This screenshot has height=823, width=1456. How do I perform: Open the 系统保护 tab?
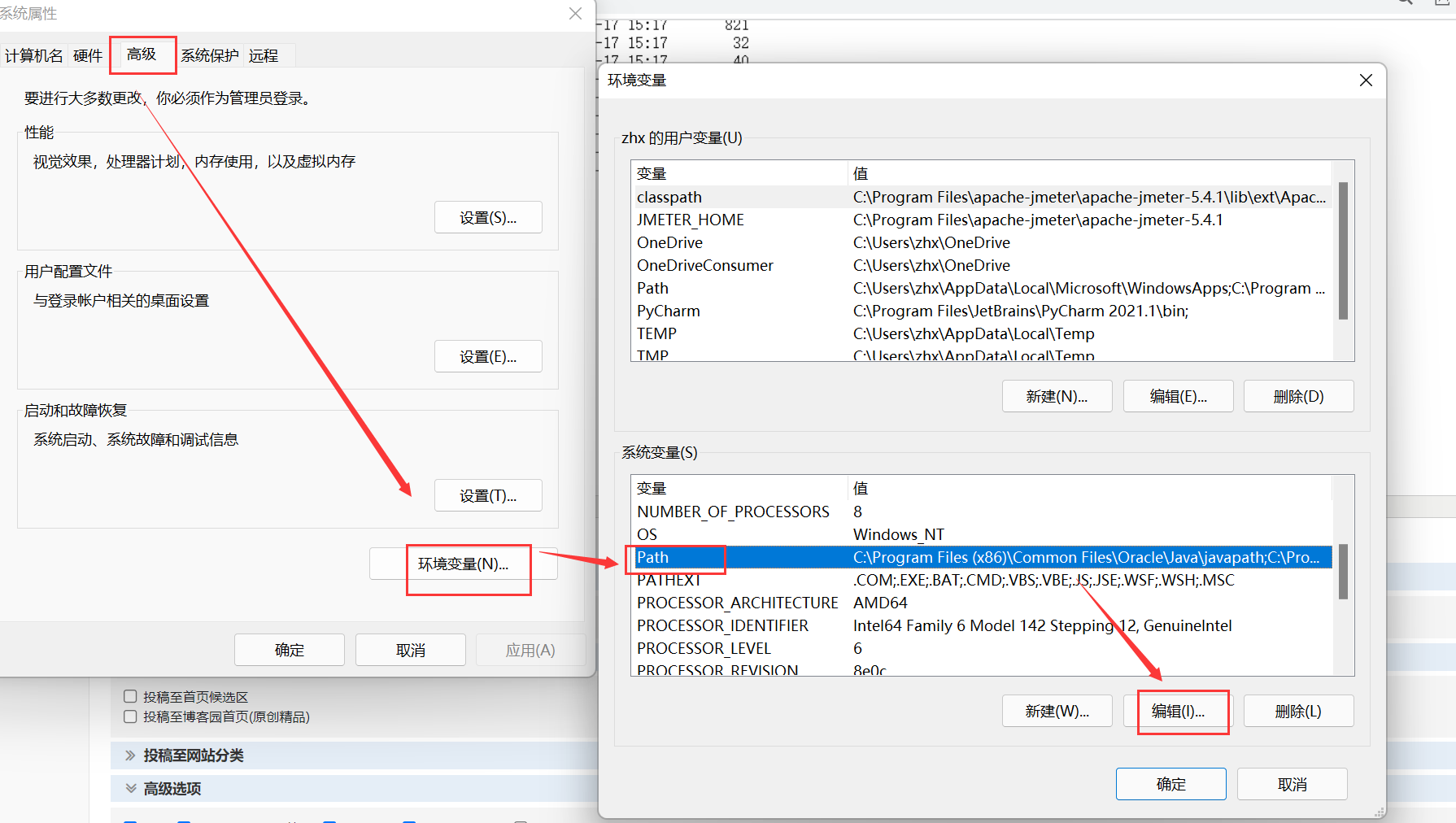[x=210, y=55]
